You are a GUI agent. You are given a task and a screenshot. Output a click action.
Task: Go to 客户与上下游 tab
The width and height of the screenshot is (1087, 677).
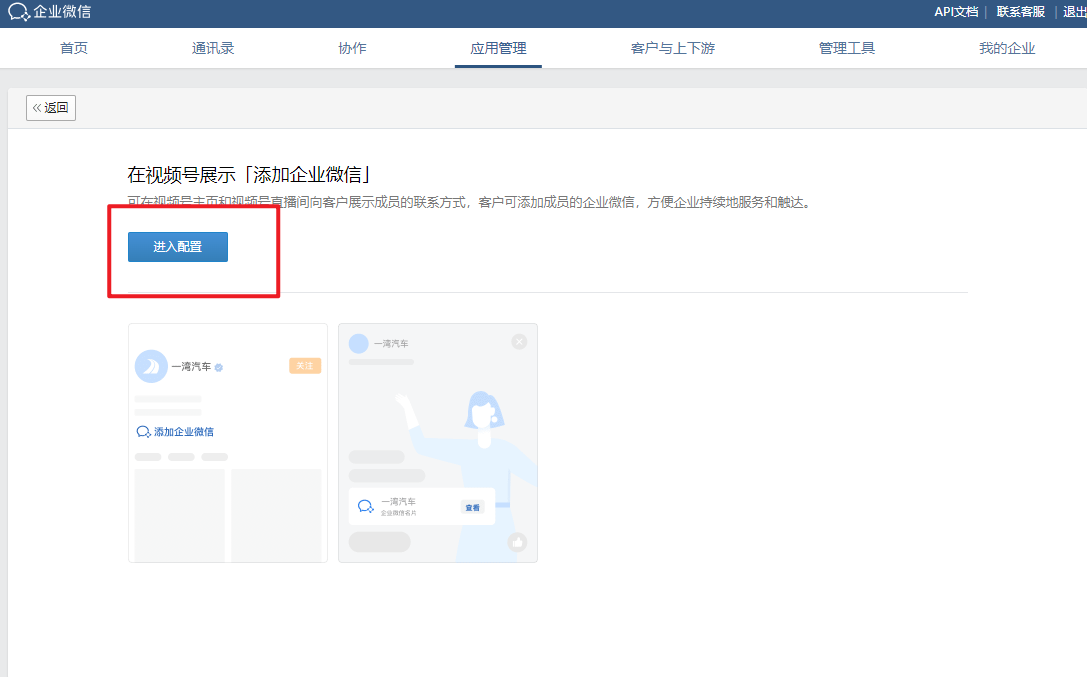(672, 48)
